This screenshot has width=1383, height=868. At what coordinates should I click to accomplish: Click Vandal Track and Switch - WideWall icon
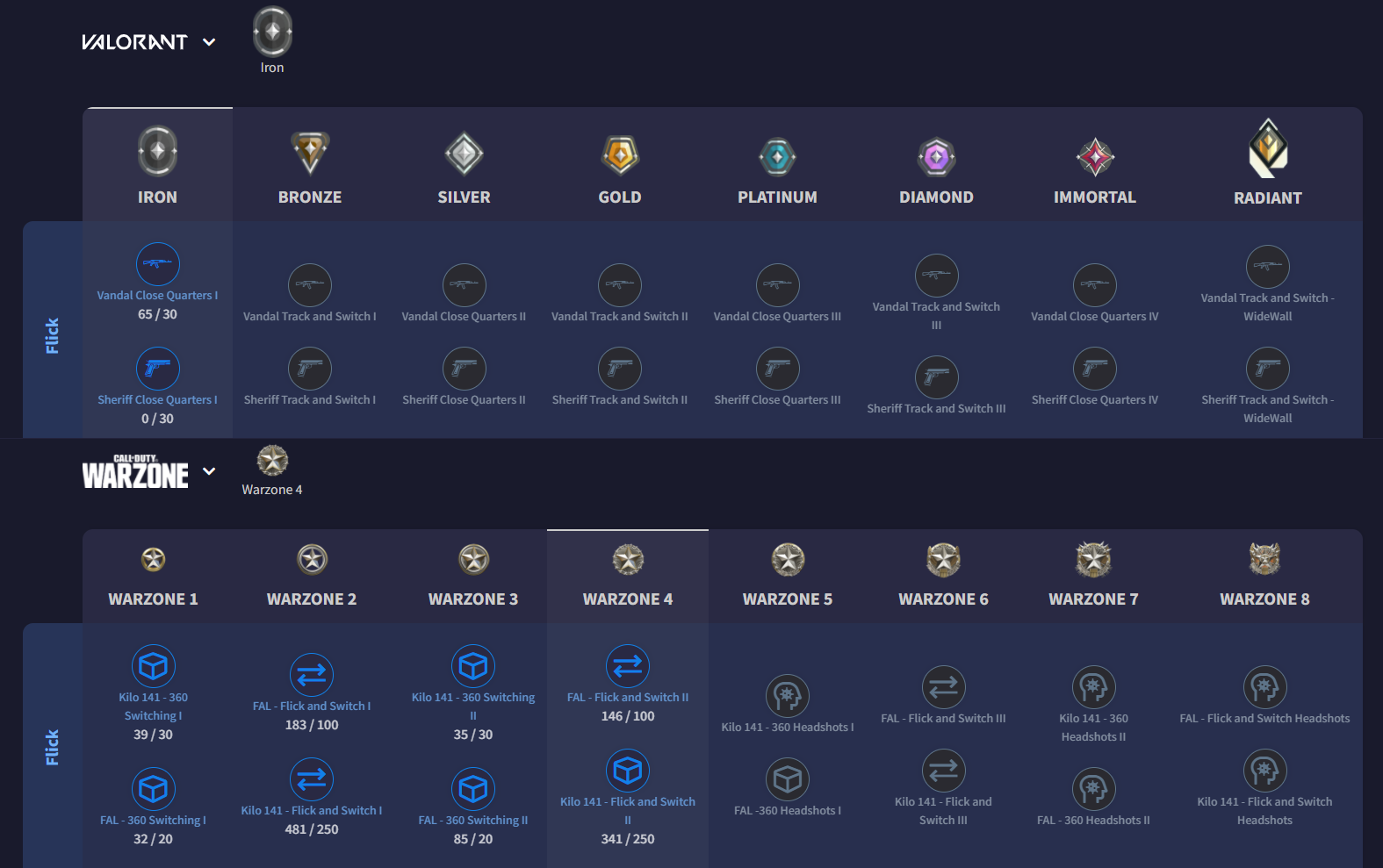point(1267,267)
